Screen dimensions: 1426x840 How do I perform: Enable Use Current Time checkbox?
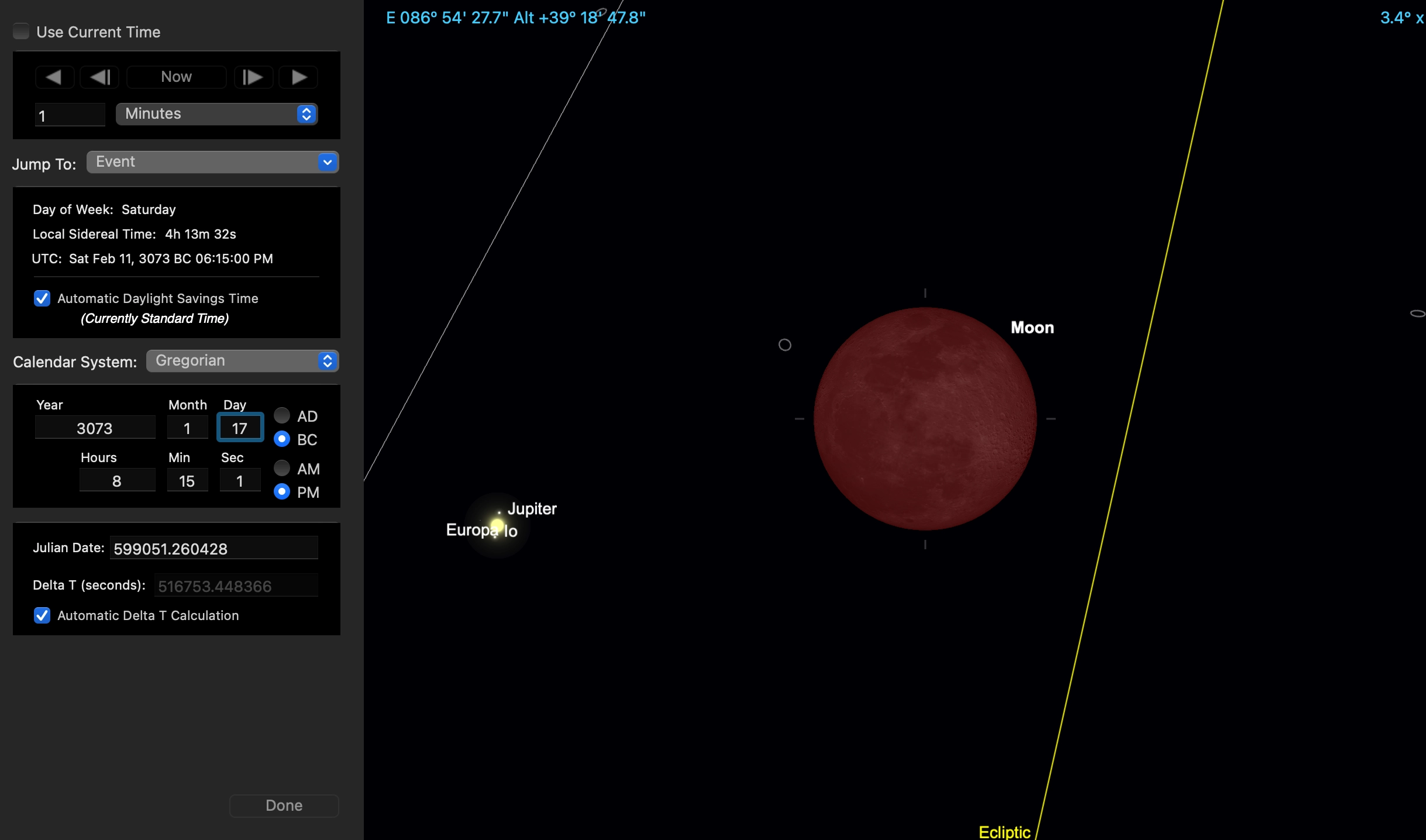[x=22, y=32]
